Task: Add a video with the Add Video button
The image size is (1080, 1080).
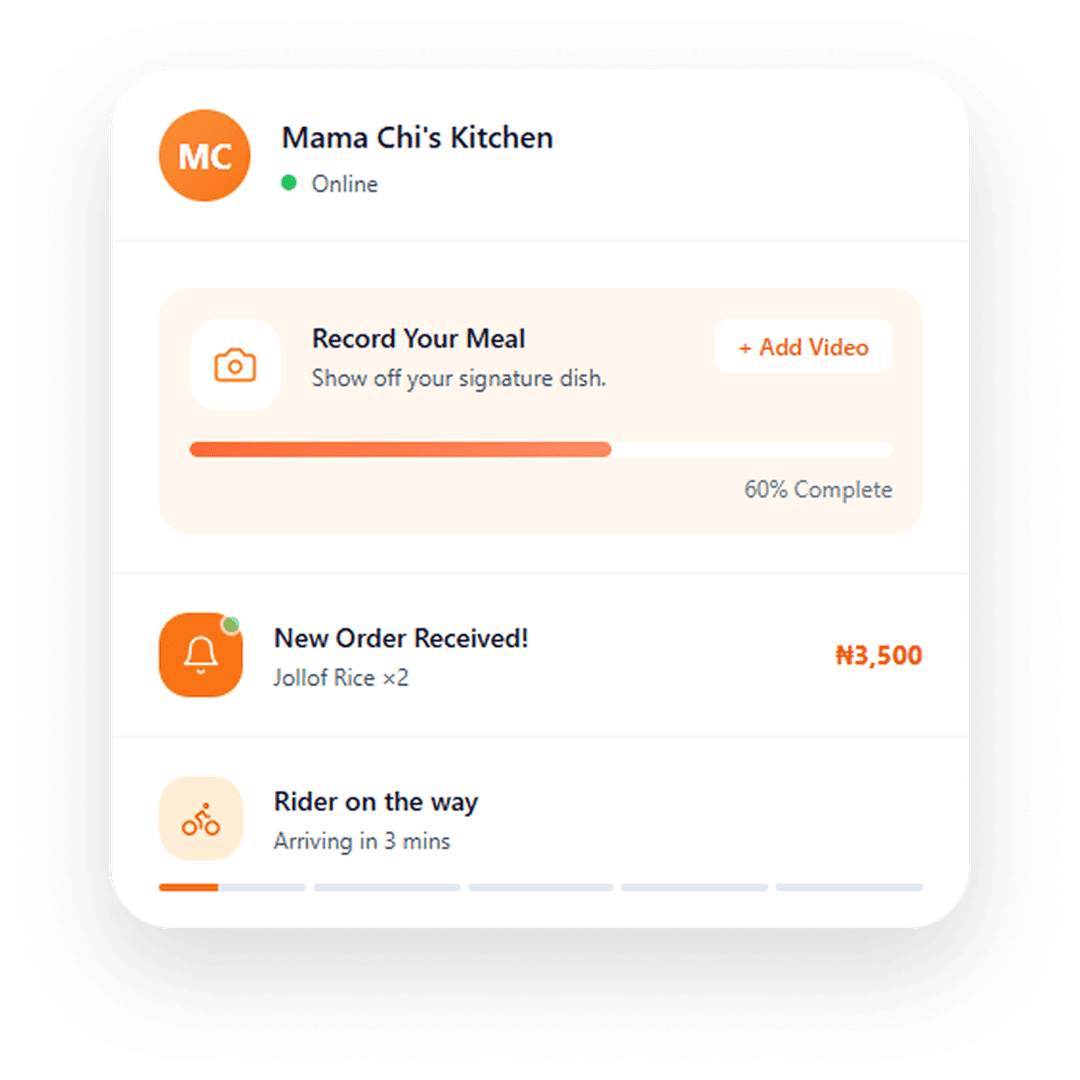Action: pyautogui.click(x=803, y=346)
